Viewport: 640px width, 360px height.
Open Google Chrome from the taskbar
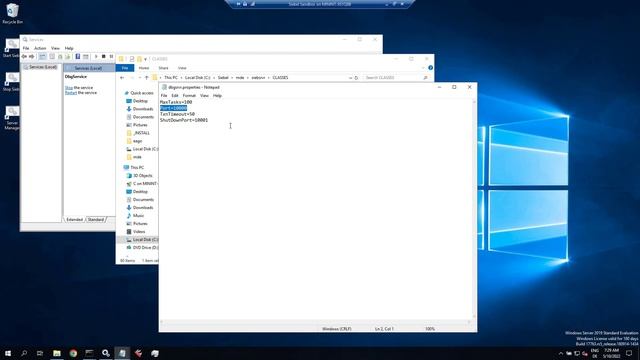click(x=73, y=353)
